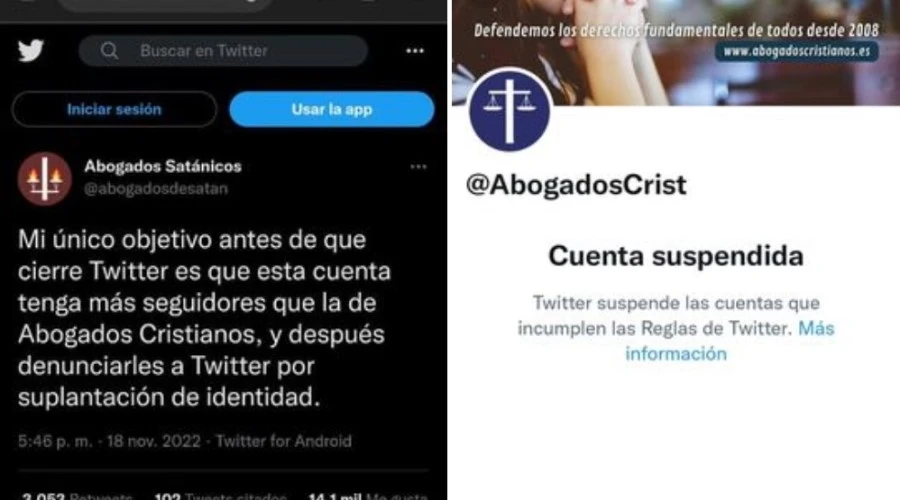Click the Twitter for Android source label

pos(284,441)
